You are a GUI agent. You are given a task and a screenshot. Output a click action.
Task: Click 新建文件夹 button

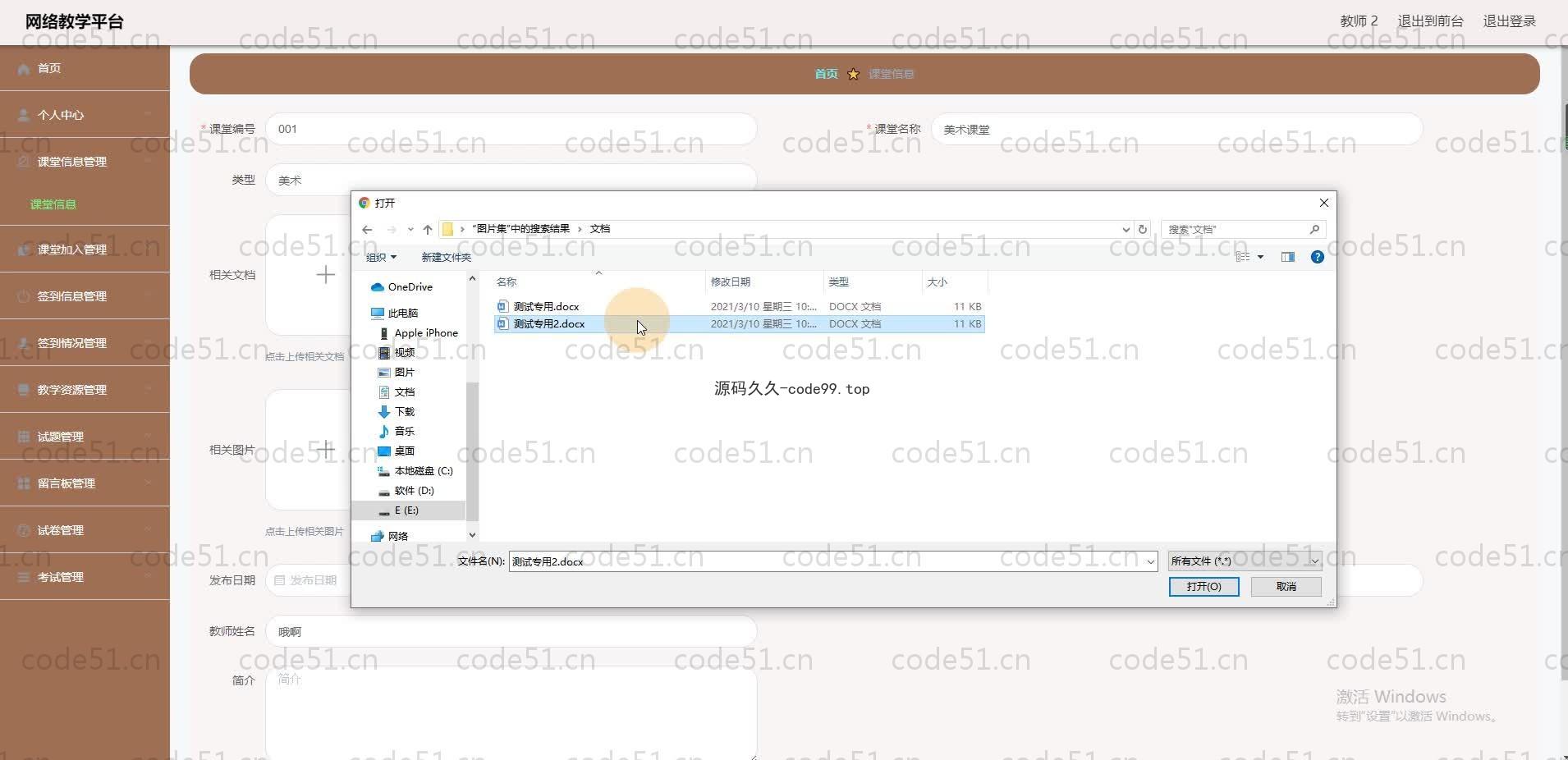pos(446,258)
